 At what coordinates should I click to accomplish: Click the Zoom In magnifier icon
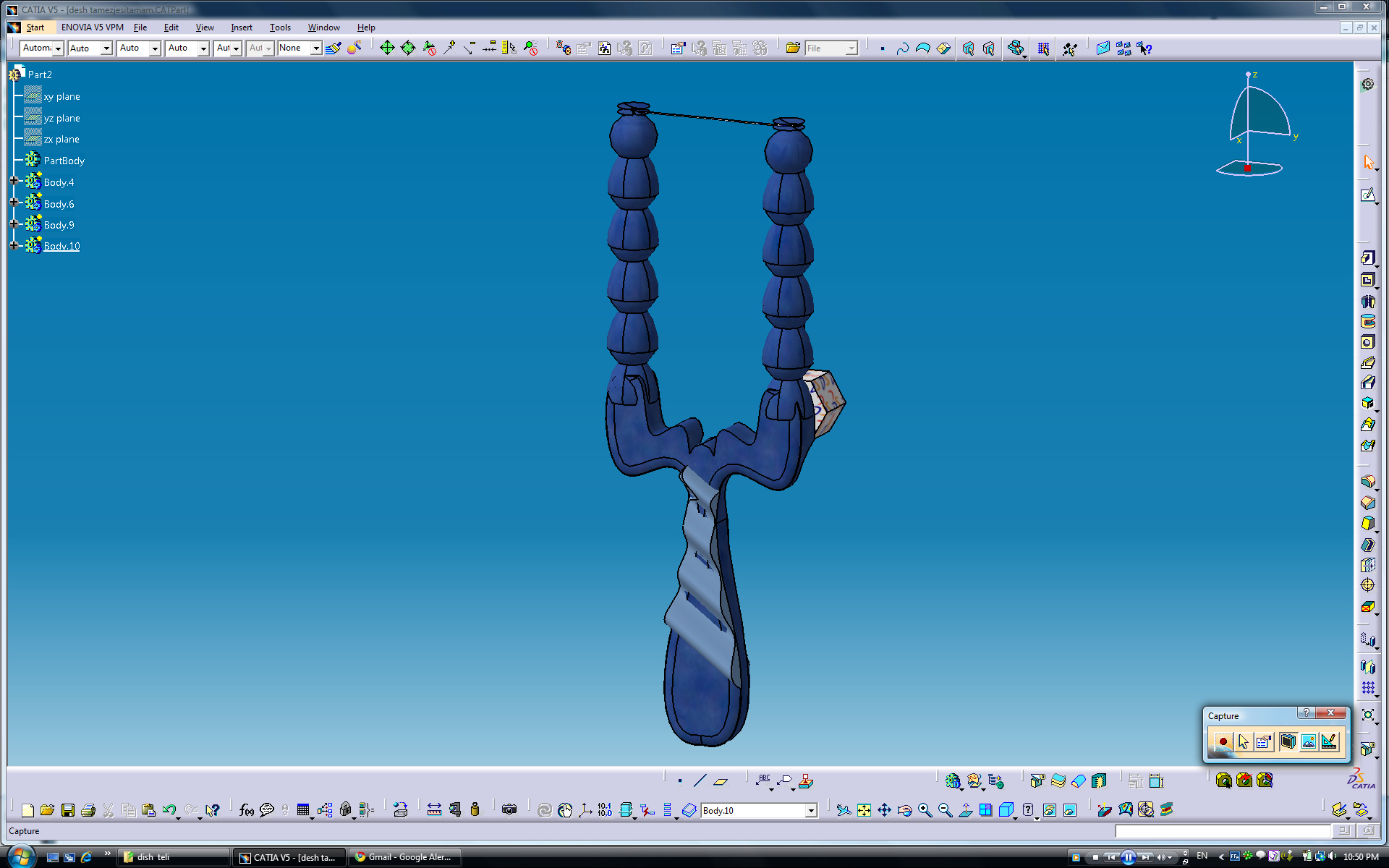pos(925,810)
